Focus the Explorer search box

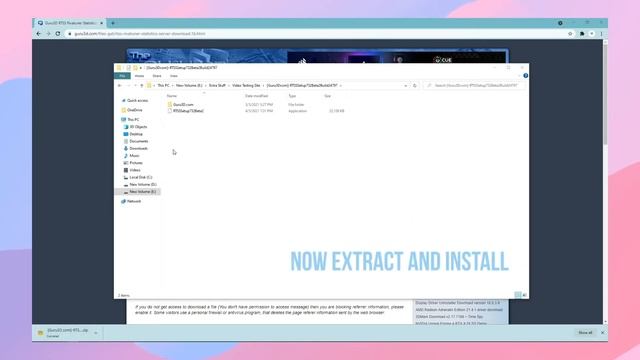(x=474, y=86)
